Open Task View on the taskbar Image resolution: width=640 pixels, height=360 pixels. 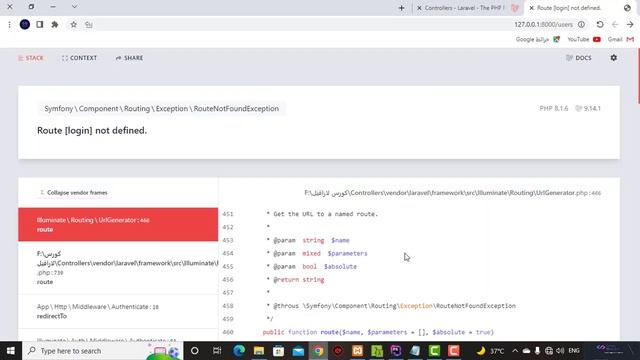click(217, 351)
